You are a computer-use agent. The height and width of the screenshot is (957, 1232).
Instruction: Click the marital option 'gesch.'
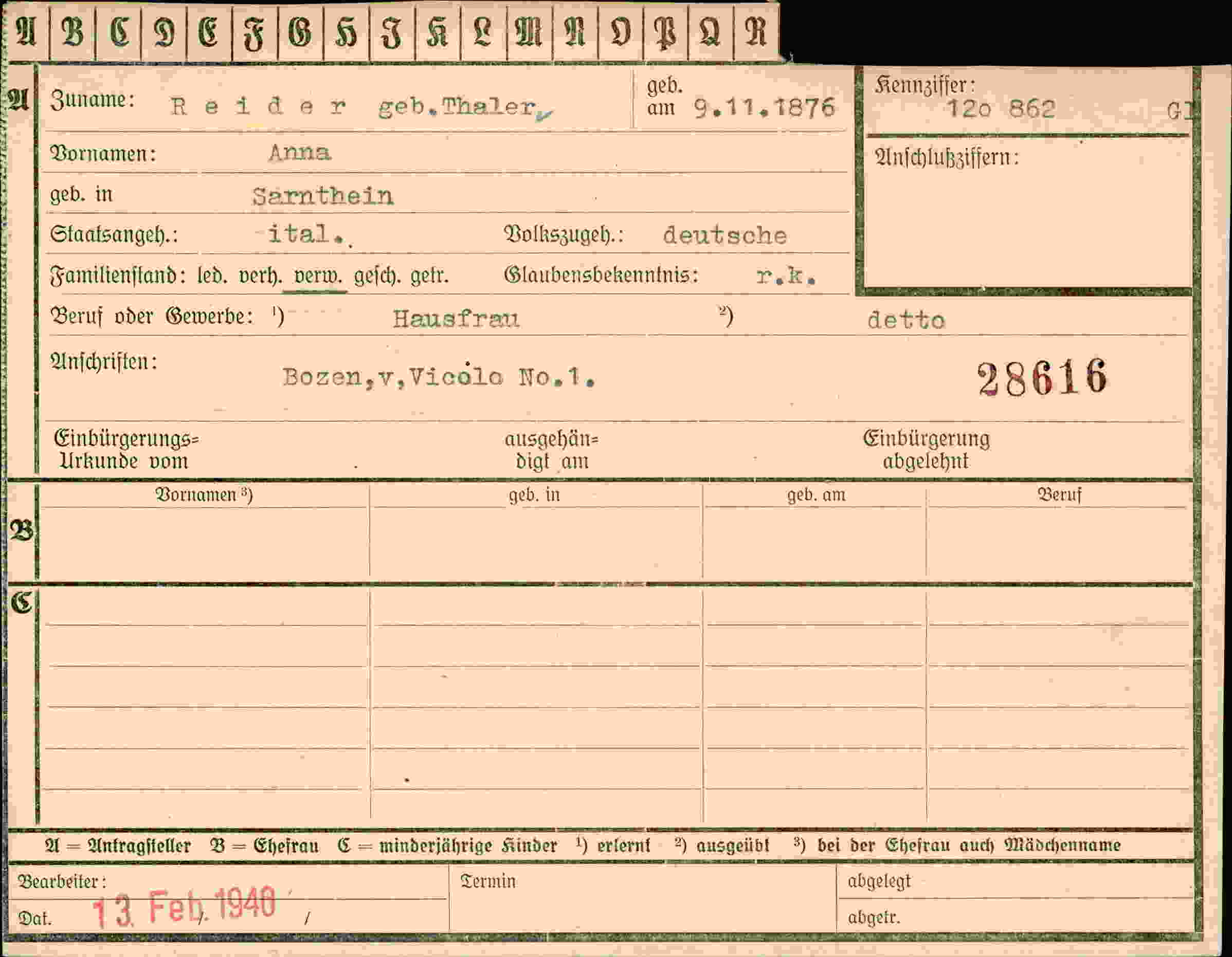[377, 276]
